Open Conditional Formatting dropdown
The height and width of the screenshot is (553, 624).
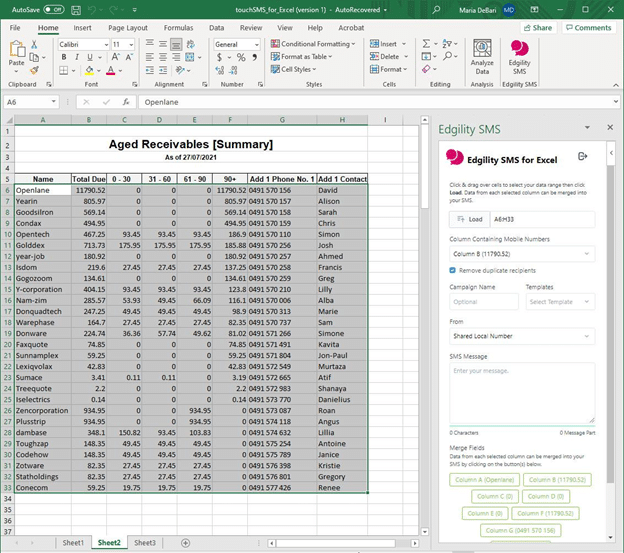point(314,44)
